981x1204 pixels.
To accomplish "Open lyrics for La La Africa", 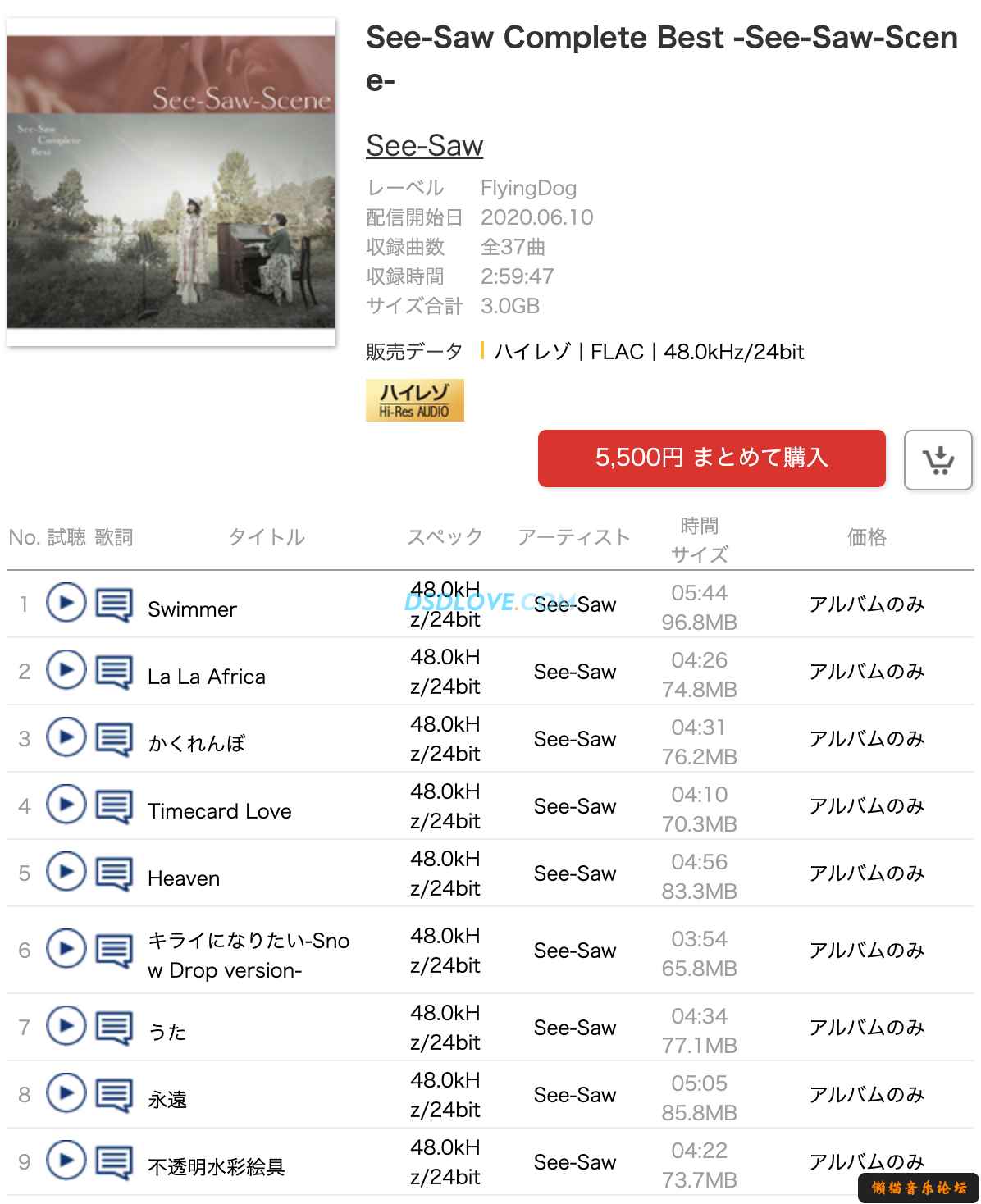I will coord(114,673).
